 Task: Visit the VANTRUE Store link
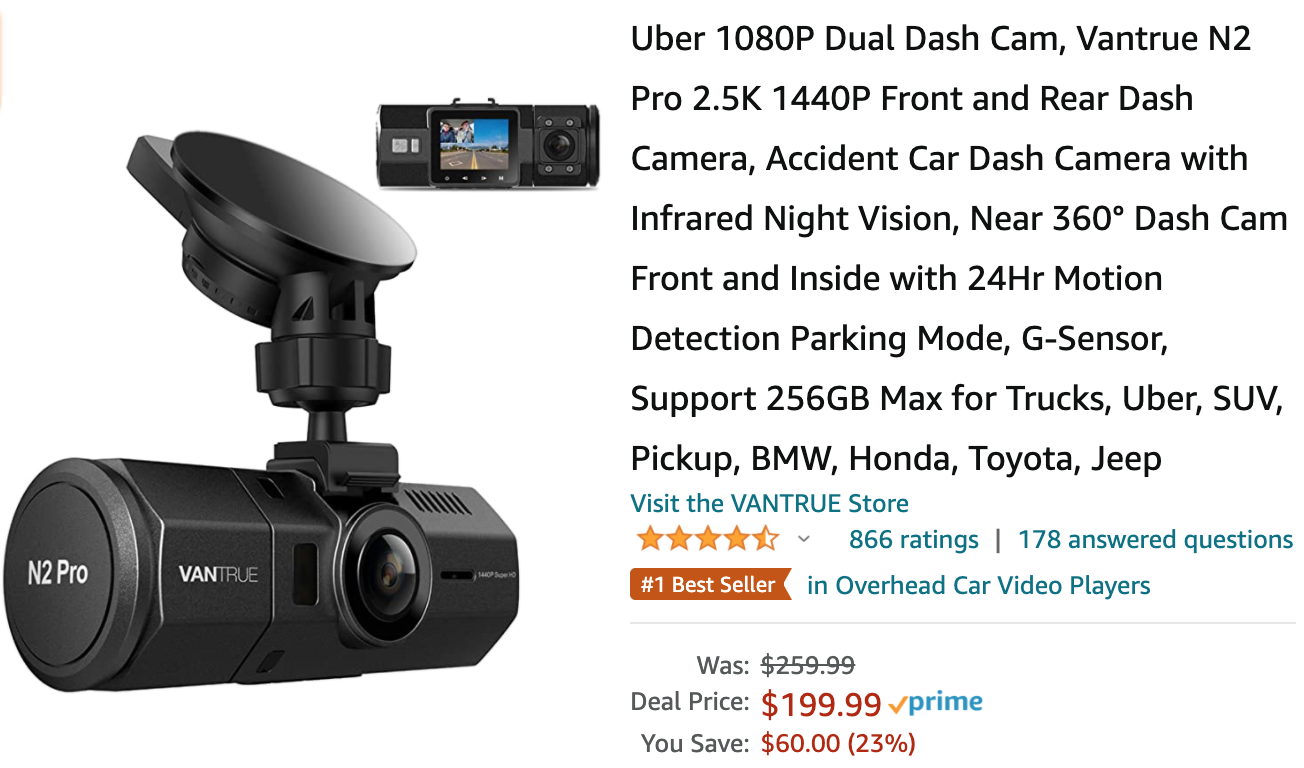769,503
